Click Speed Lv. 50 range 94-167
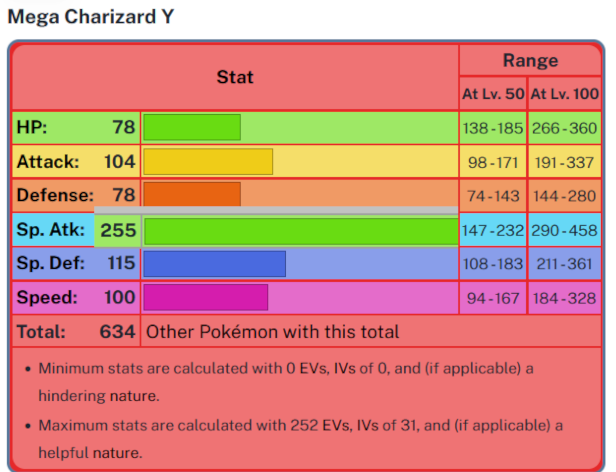Image resolution: width=616 pixels, height=472 pixels. 493,298
